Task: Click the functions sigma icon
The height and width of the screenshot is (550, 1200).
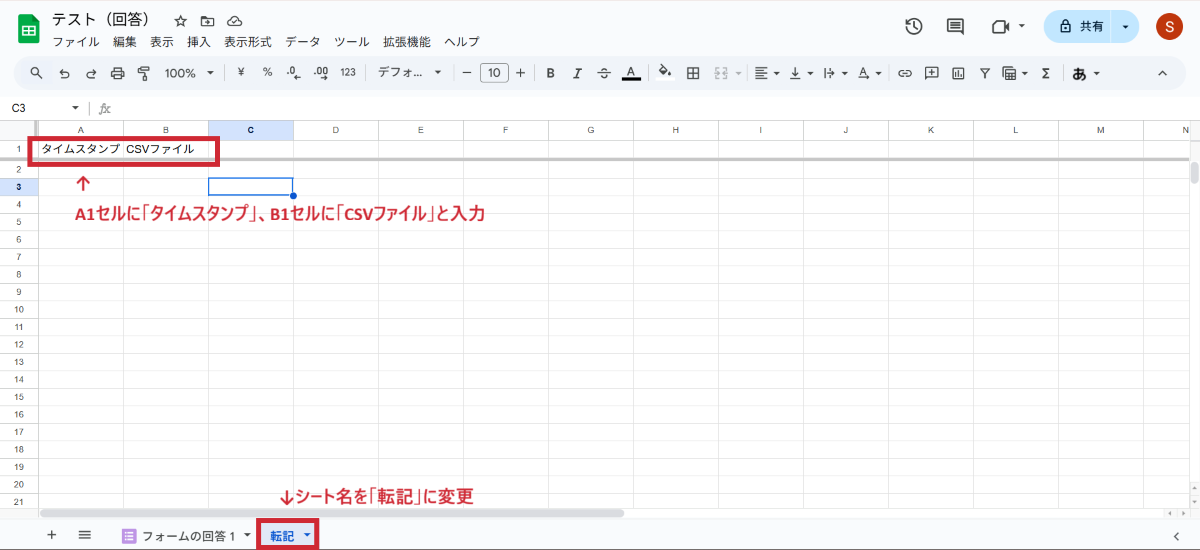Action: point(1045,73)
